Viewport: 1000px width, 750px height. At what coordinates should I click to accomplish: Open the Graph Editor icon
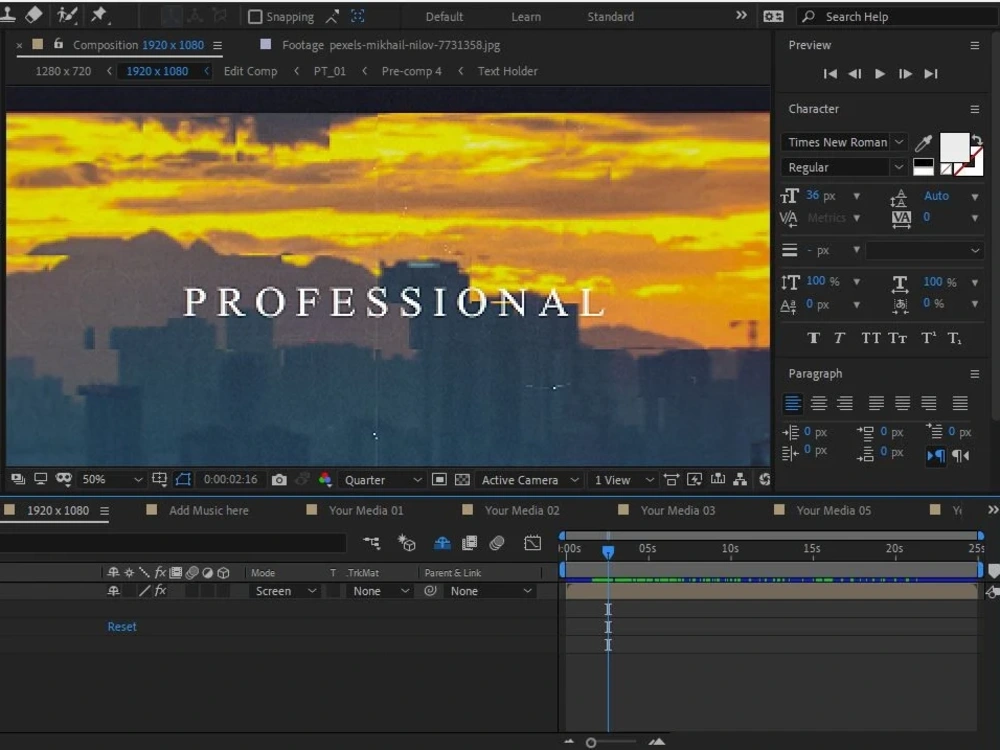click(532, 543)
